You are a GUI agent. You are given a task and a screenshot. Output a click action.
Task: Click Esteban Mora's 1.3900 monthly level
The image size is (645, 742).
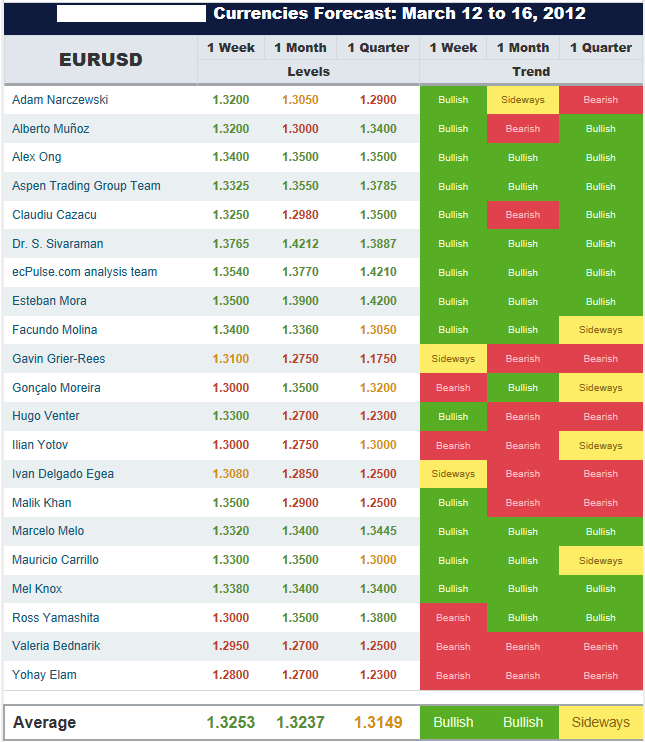pos(300,301)
